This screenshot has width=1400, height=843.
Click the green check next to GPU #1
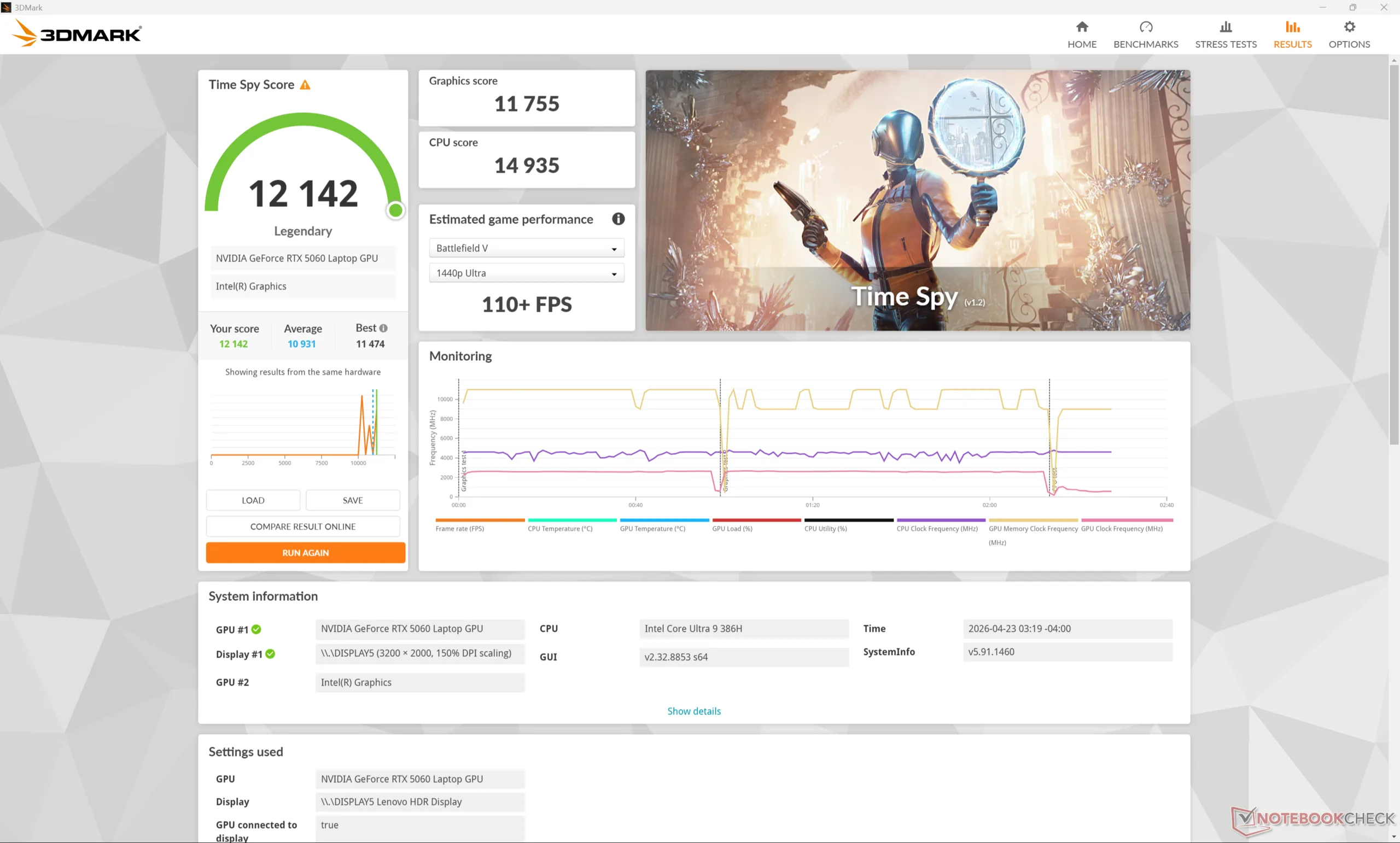point(256,629)
